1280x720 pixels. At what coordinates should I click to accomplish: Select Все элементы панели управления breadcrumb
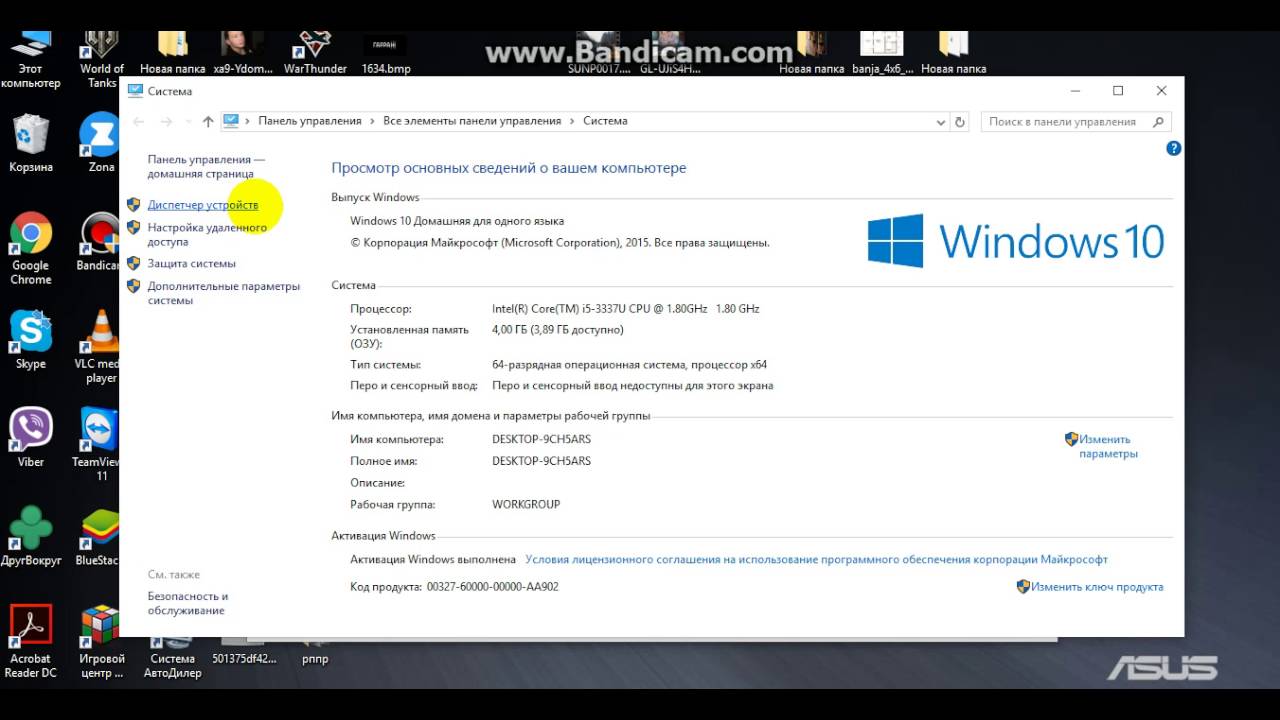click(x=472, y=121)
